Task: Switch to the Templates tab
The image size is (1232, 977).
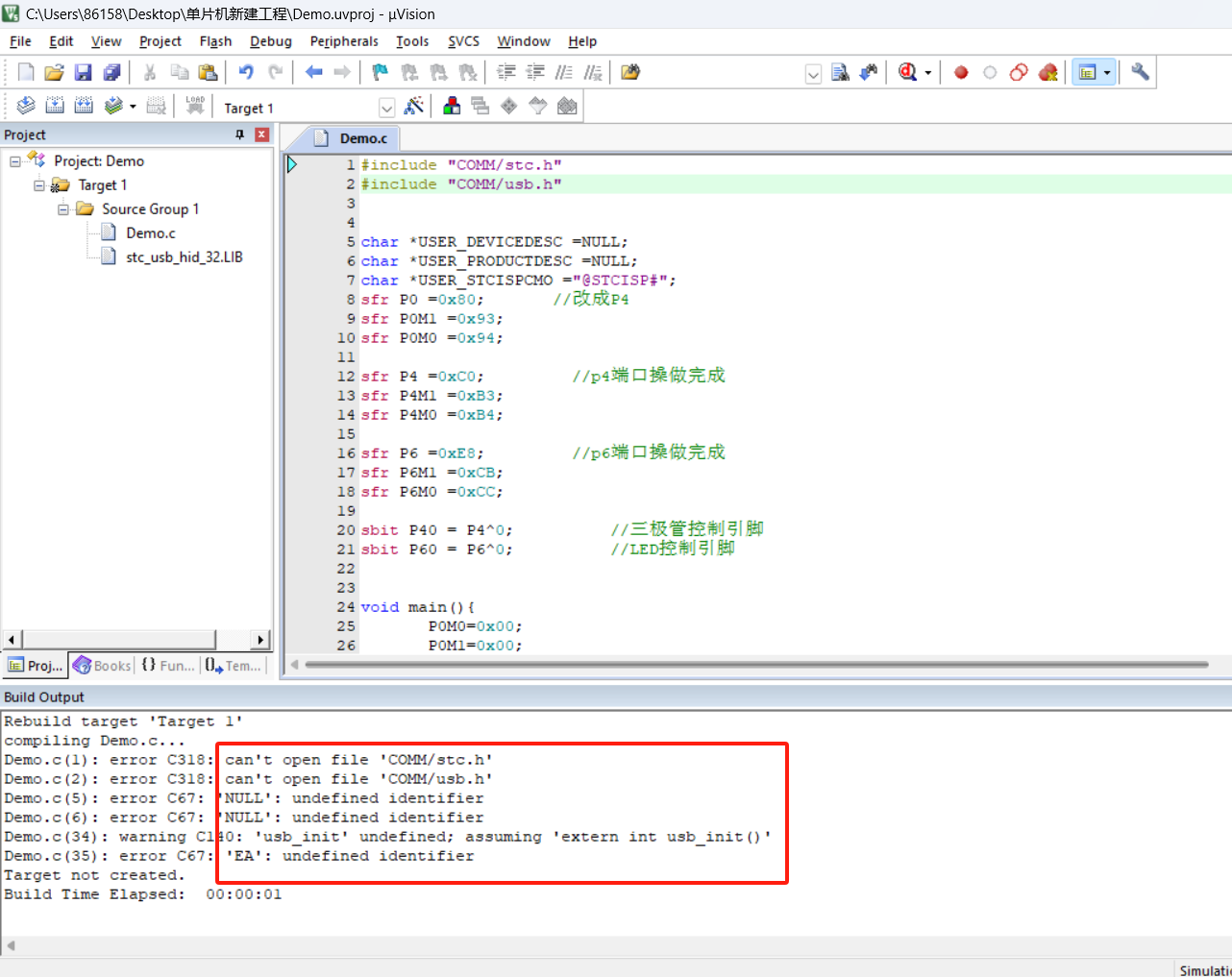Action: (x=234, y=666)
